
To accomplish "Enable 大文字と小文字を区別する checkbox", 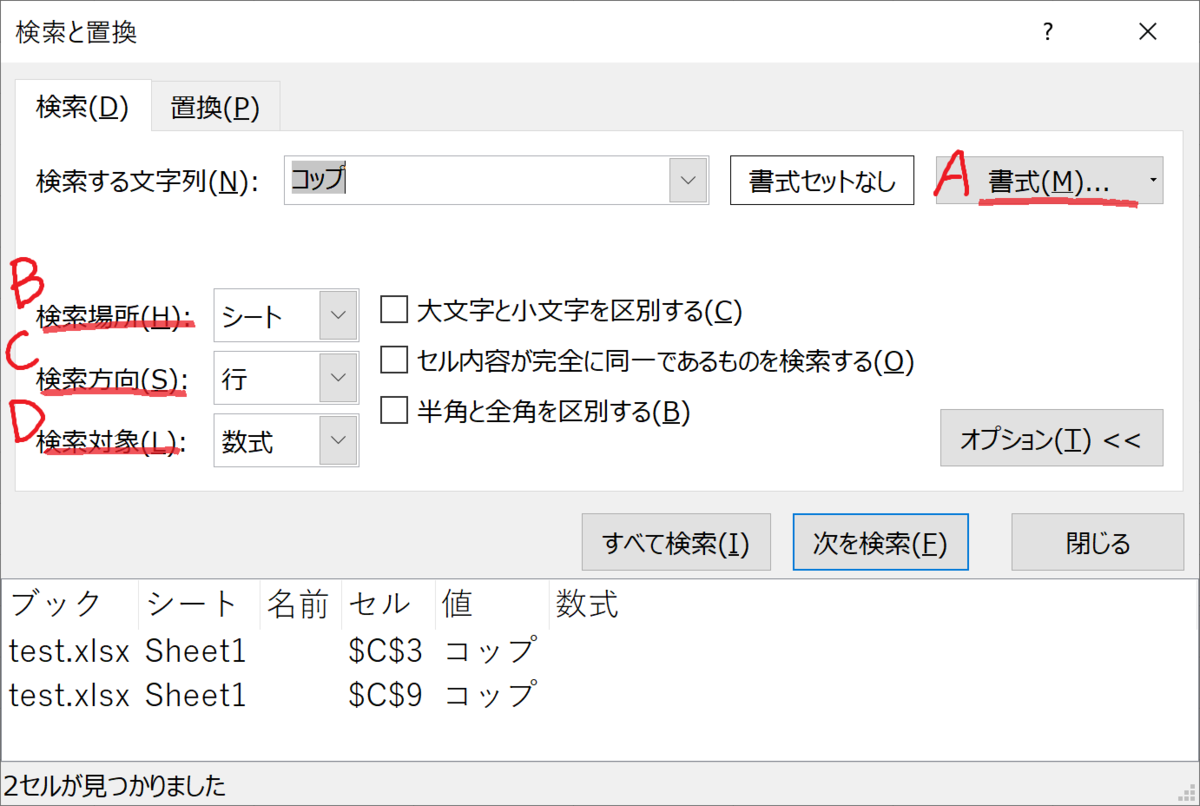I will point(394,311).
